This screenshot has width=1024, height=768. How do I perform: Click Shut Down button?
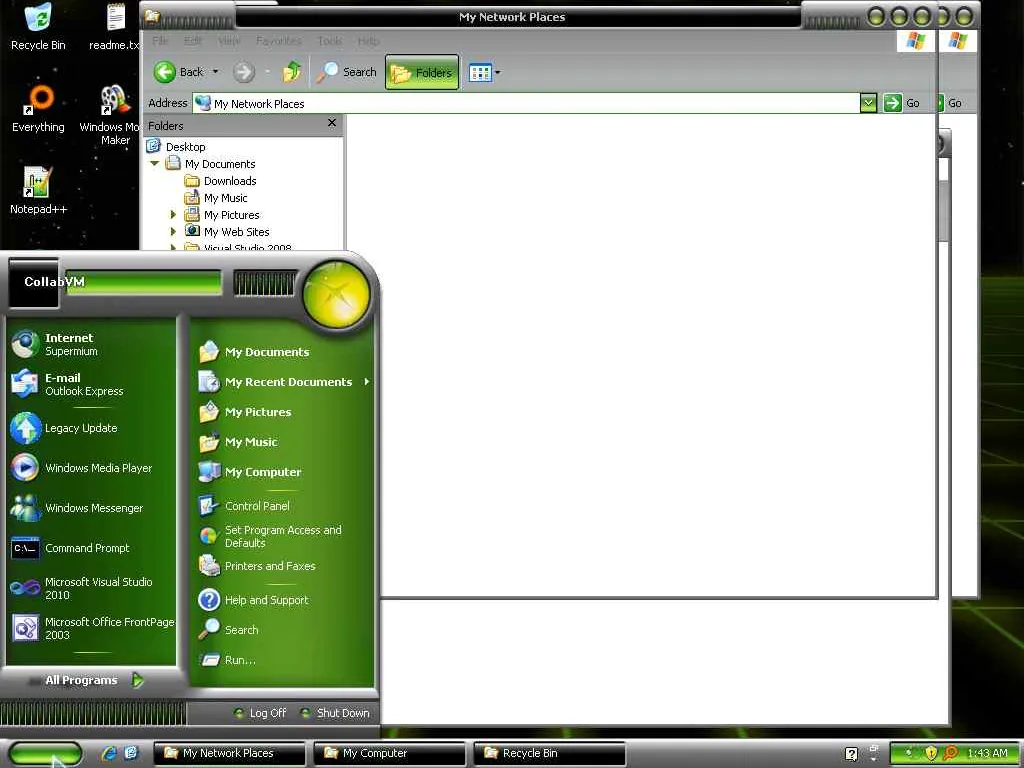pos(334,713)
